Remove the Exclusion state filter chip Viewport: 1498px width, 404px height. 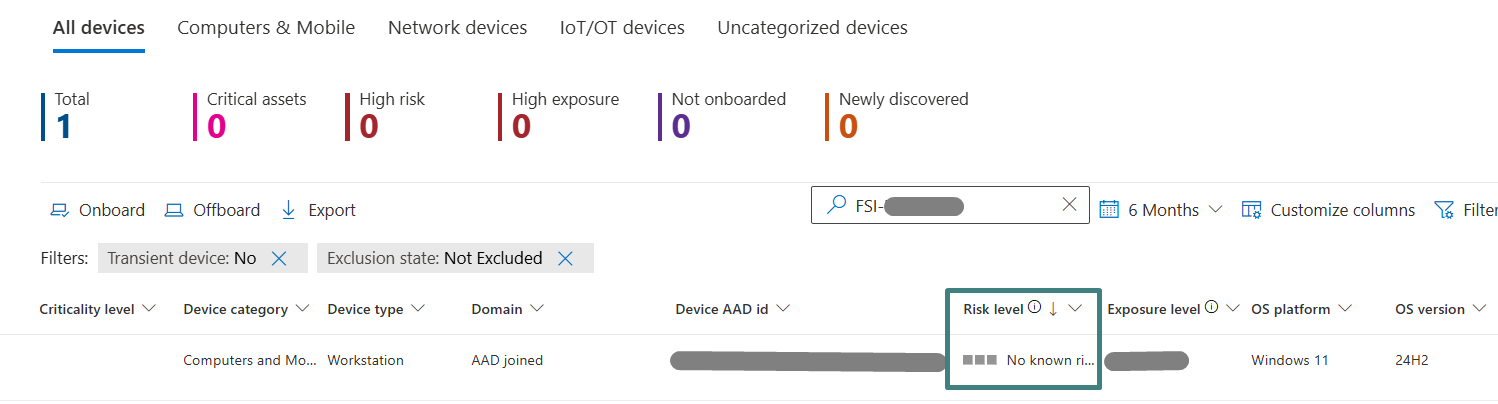[565, 258]
